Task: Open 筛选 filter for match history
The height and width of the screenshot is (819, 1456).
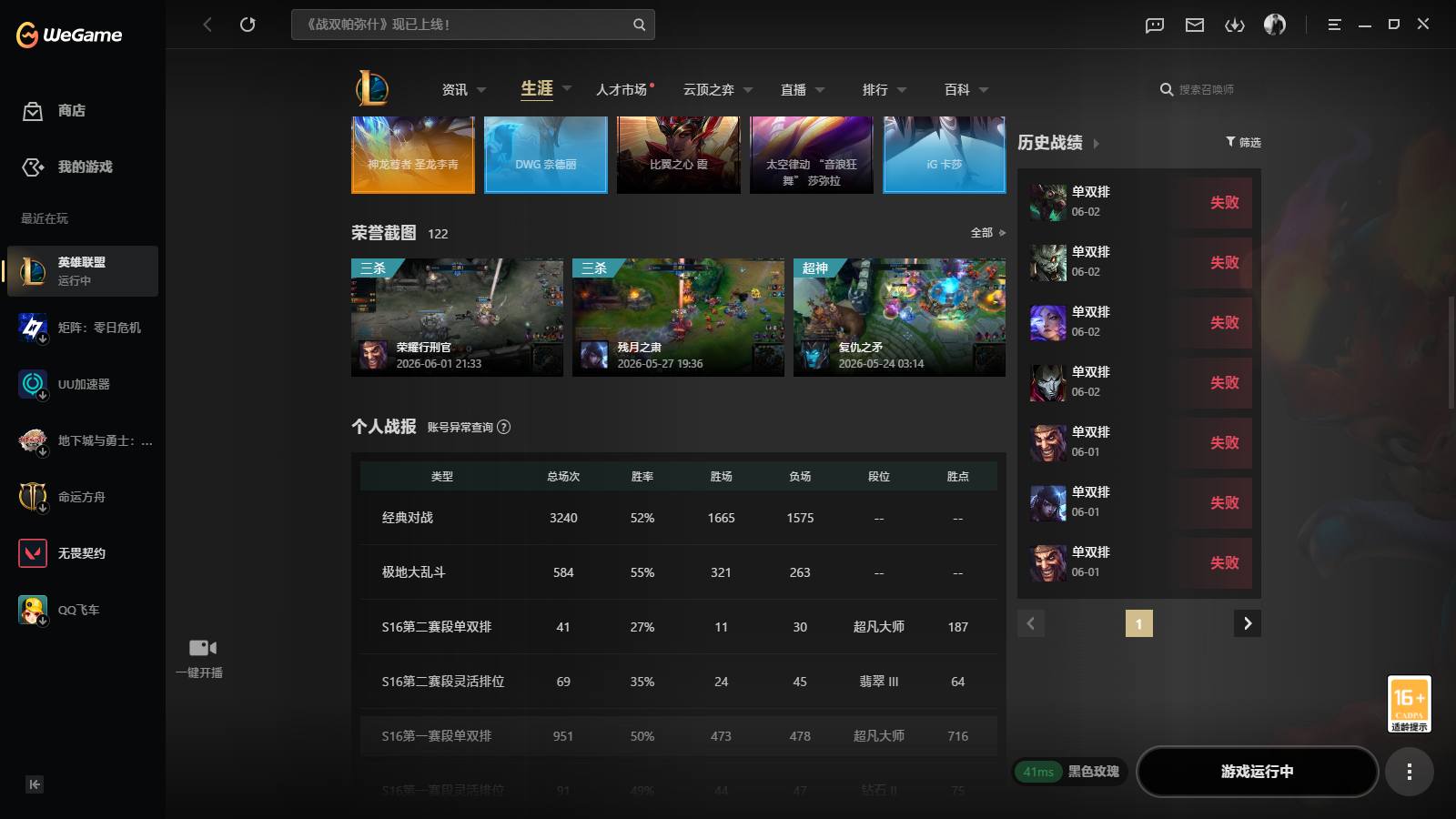Action: click(1243, 142)
